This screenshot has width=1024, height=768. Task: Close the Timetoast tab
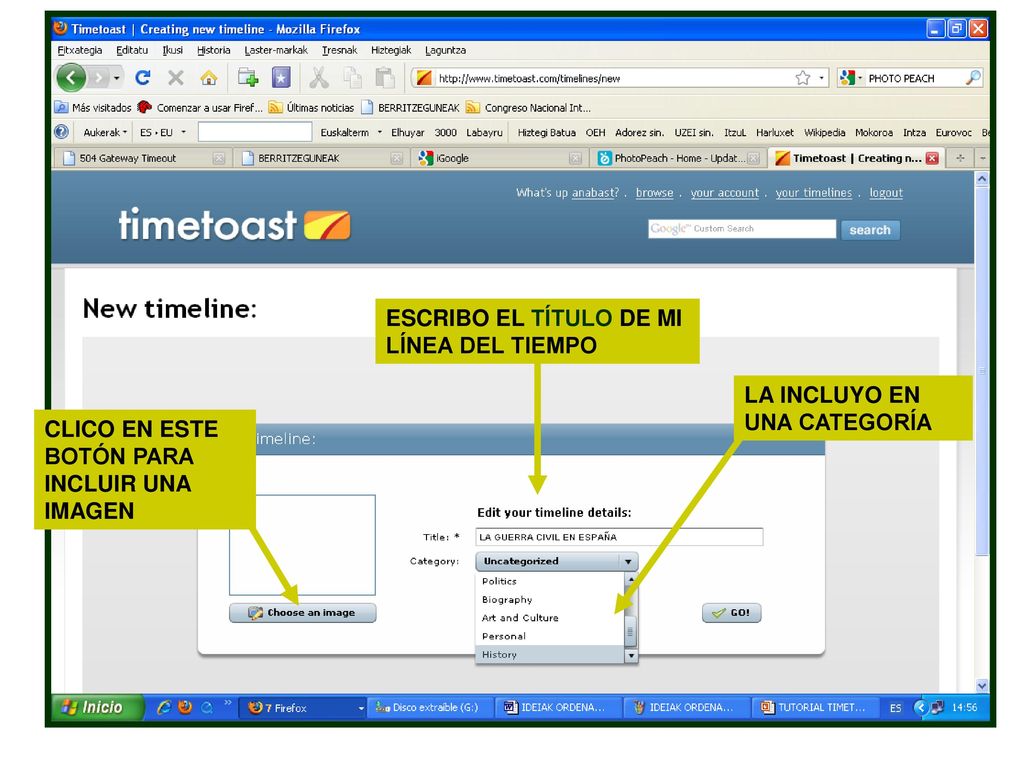click(x=932, y=158)
